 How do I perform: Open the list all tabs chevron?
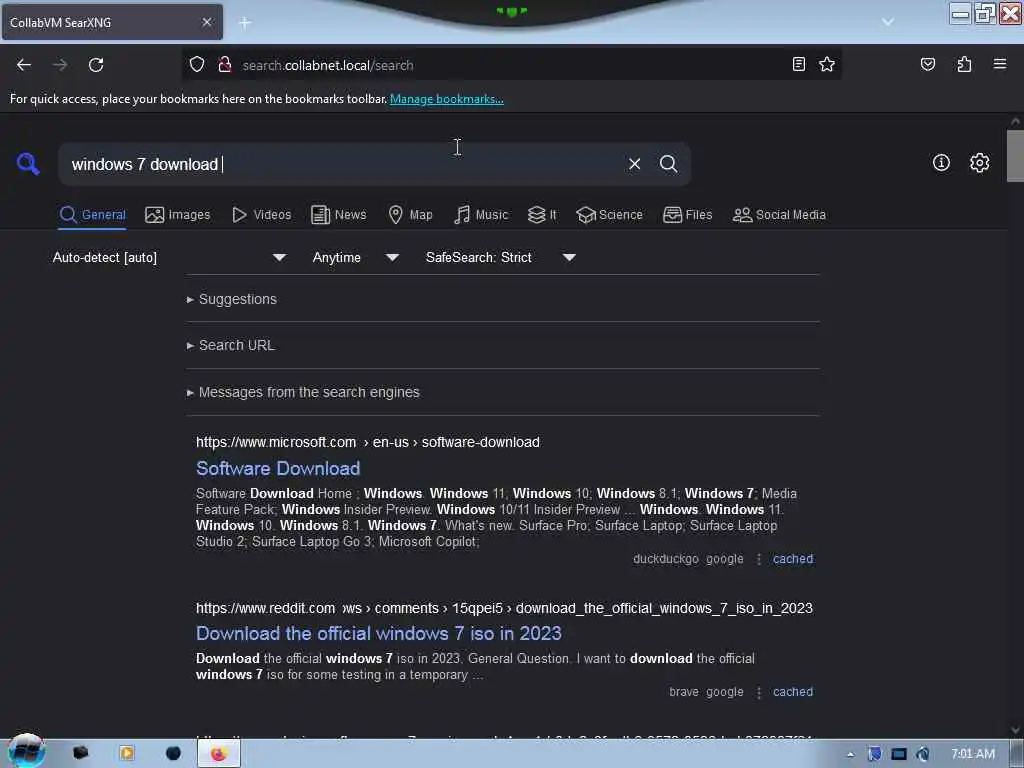[x=888, y=22]
